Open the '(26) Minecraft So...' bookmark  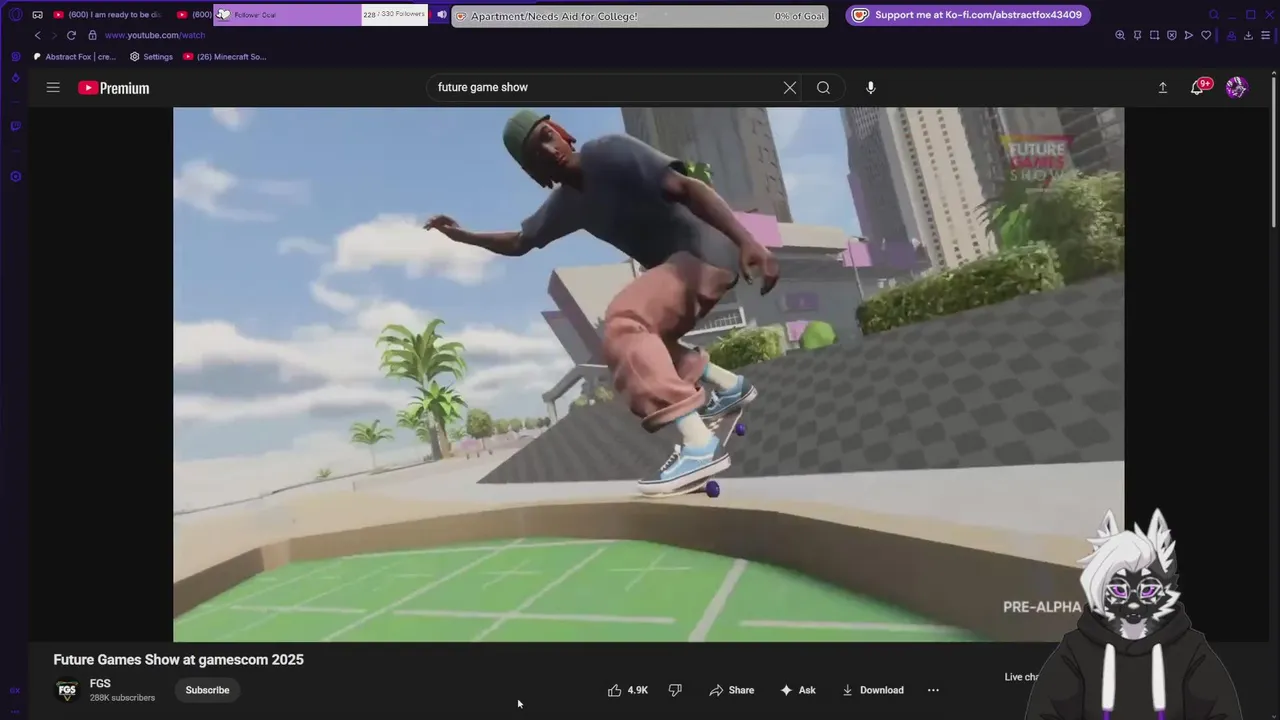point(225,57)
